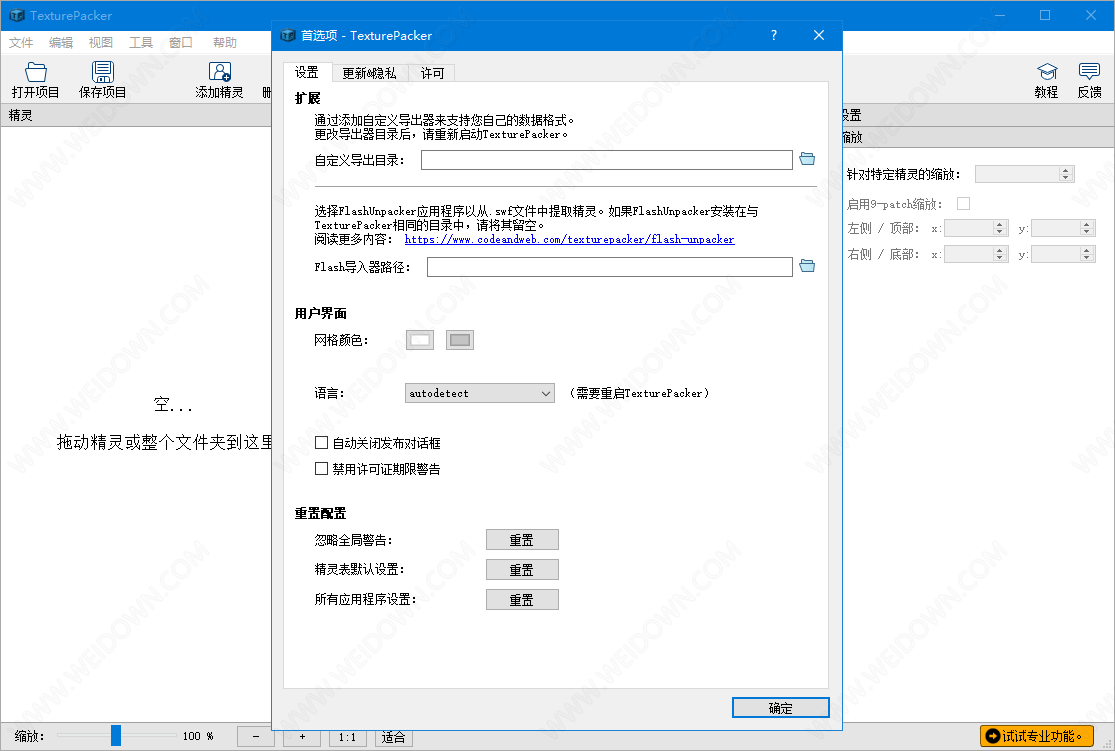Switch to the 更新&隐私 tab
The height and width of the screenshot is (751, 1115).
click(x=369, y=73)
